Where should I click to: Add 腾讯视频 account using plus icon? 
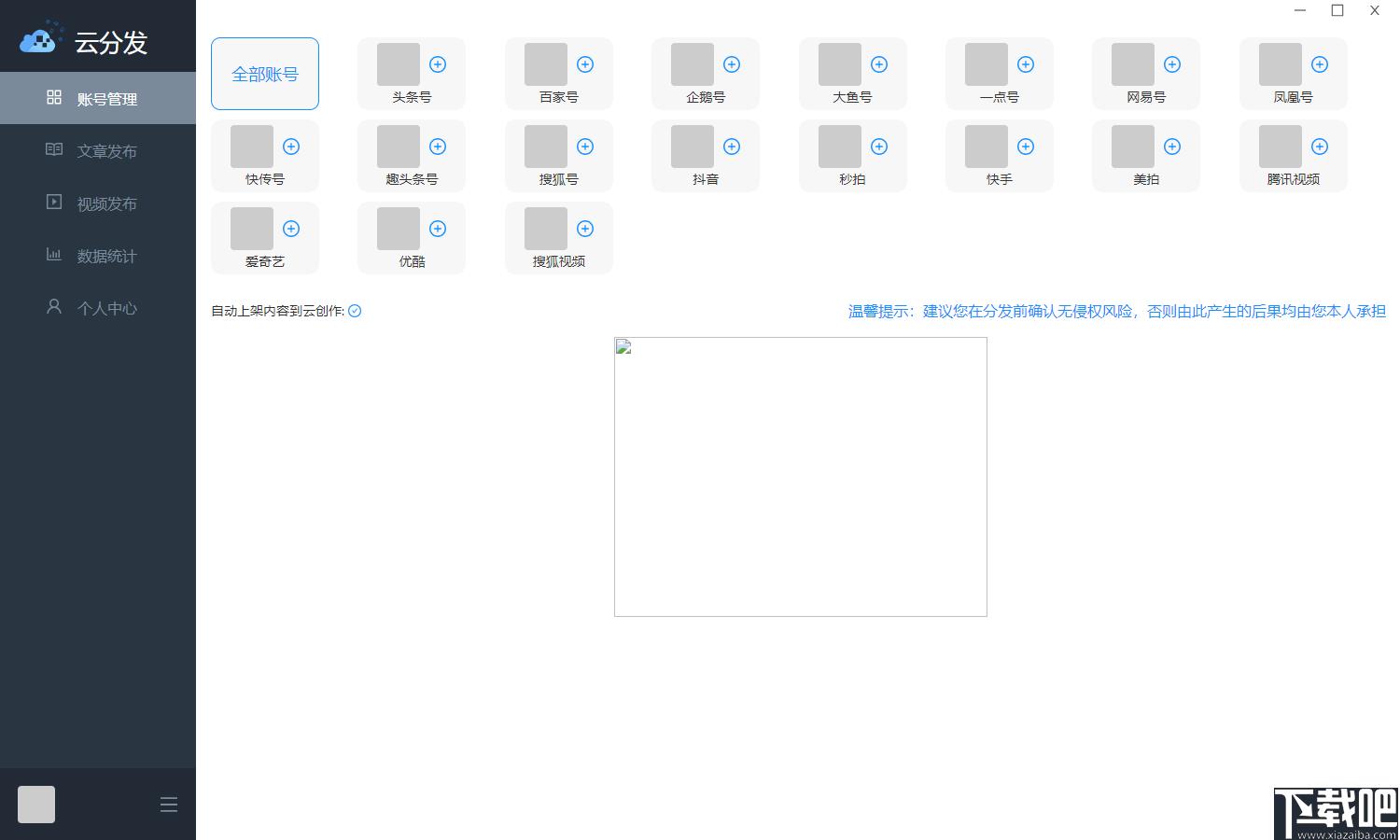pyautogui.click(x=1320, y=147)
